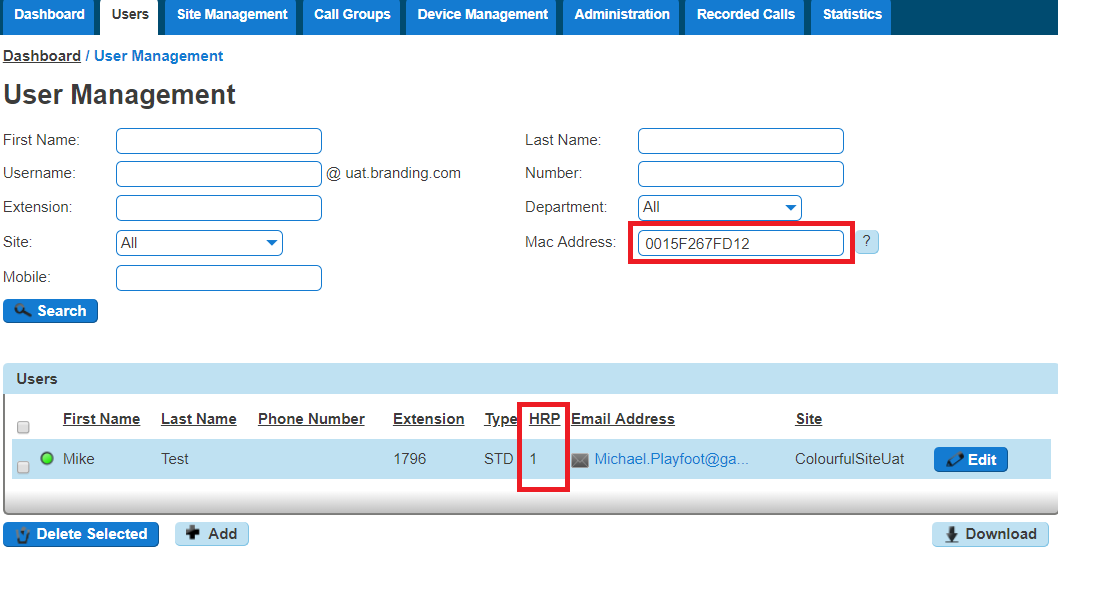Click the envelope icon beside Michael.Playfoot email
The width and height of the screenshot is (1119, 615).
580,460
